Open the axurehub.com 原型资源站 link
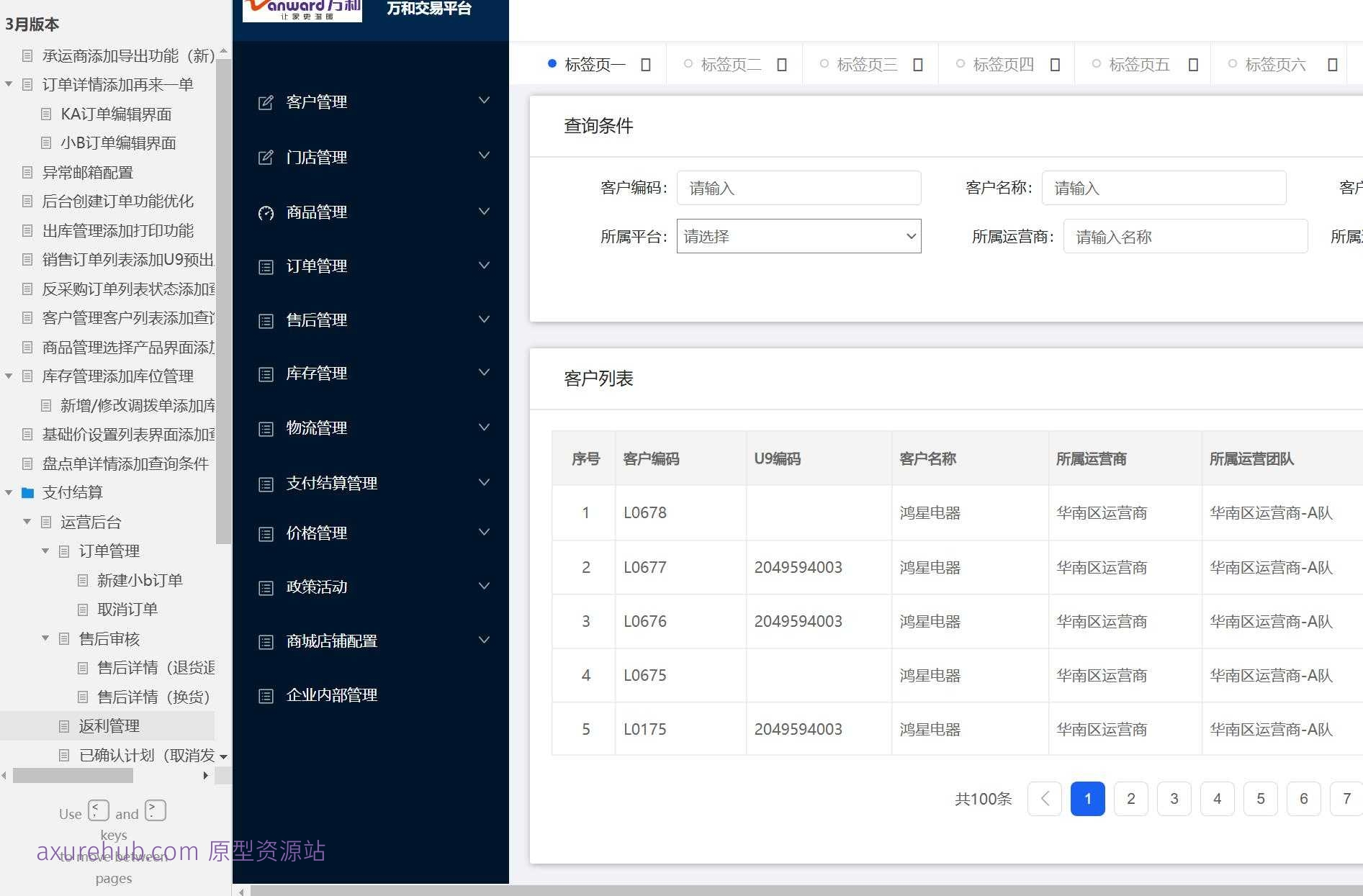1363x896 pixels. [181, 851]
